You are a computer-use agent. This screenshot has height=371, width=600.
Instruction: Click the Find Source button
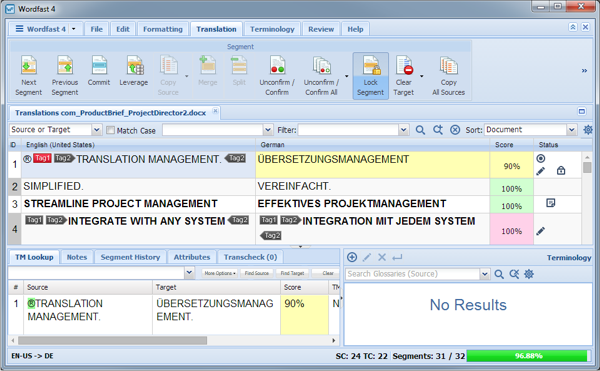[256, 273]
